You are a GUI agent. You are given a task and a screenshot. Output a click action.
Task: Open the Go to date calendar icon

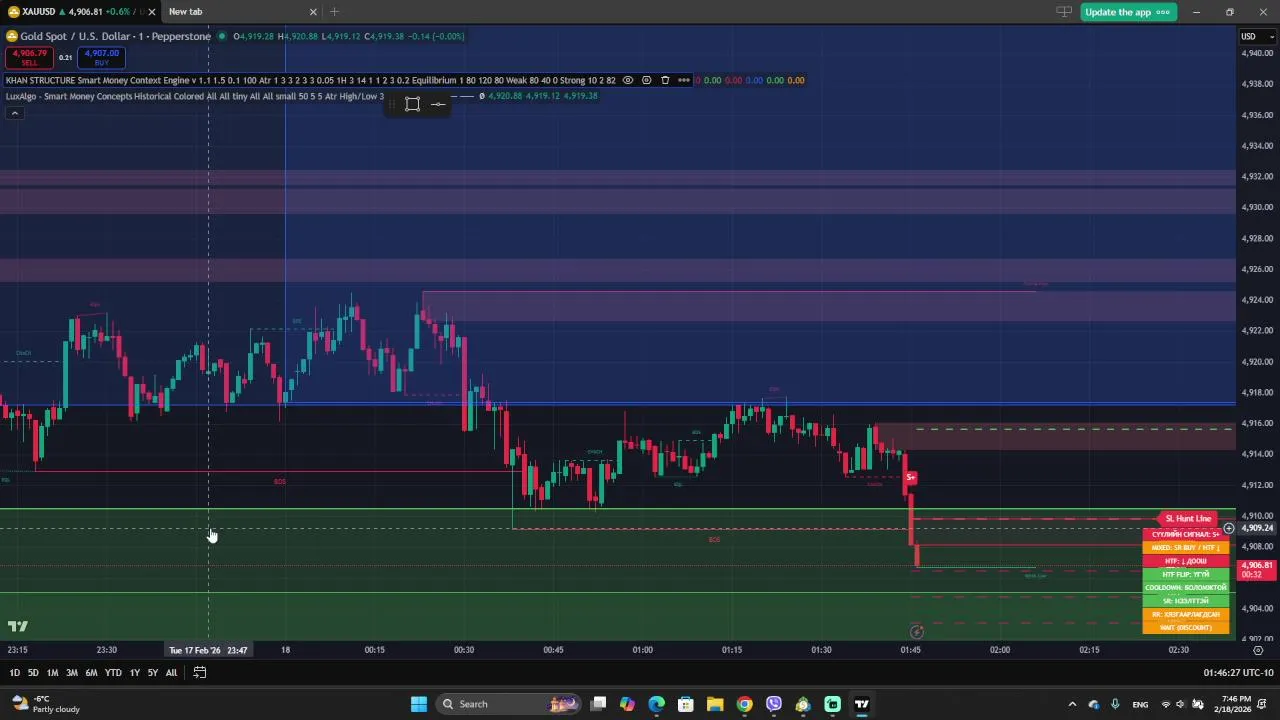coord(200,673)
